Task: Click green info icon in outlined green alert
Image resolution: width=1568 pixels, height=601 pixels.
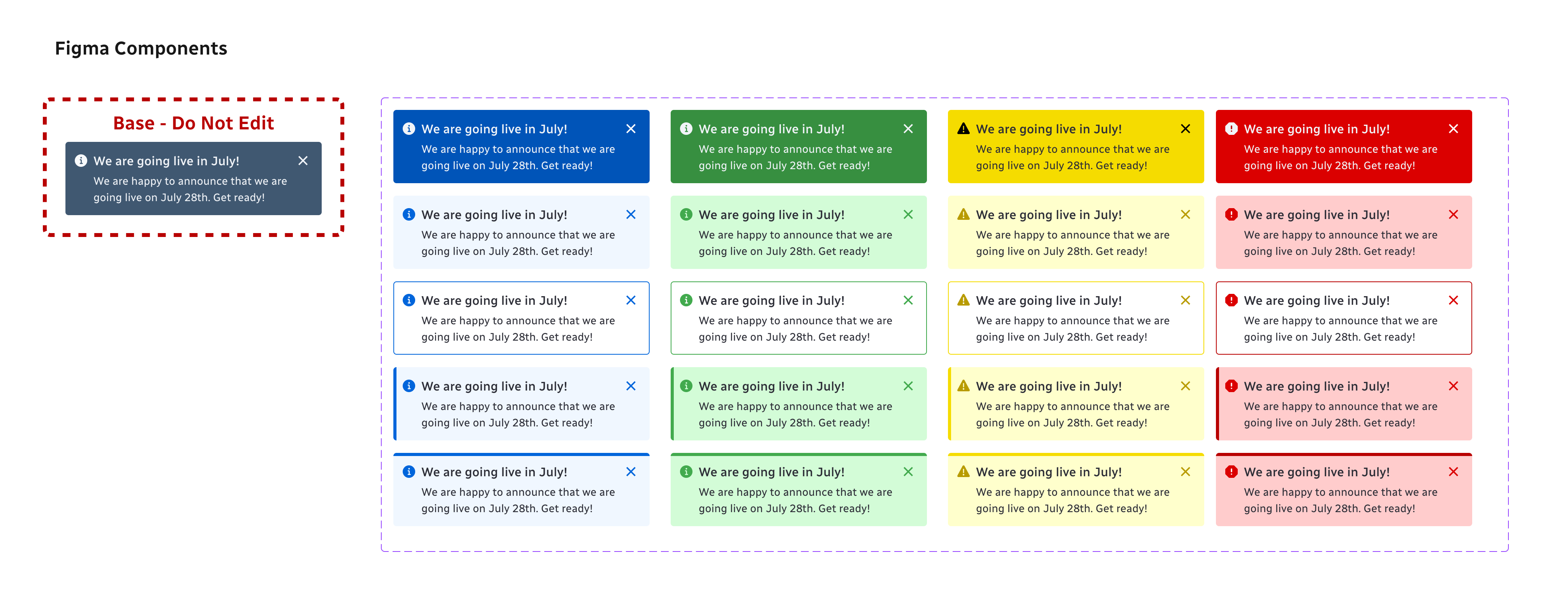Action: pos(686,300)
